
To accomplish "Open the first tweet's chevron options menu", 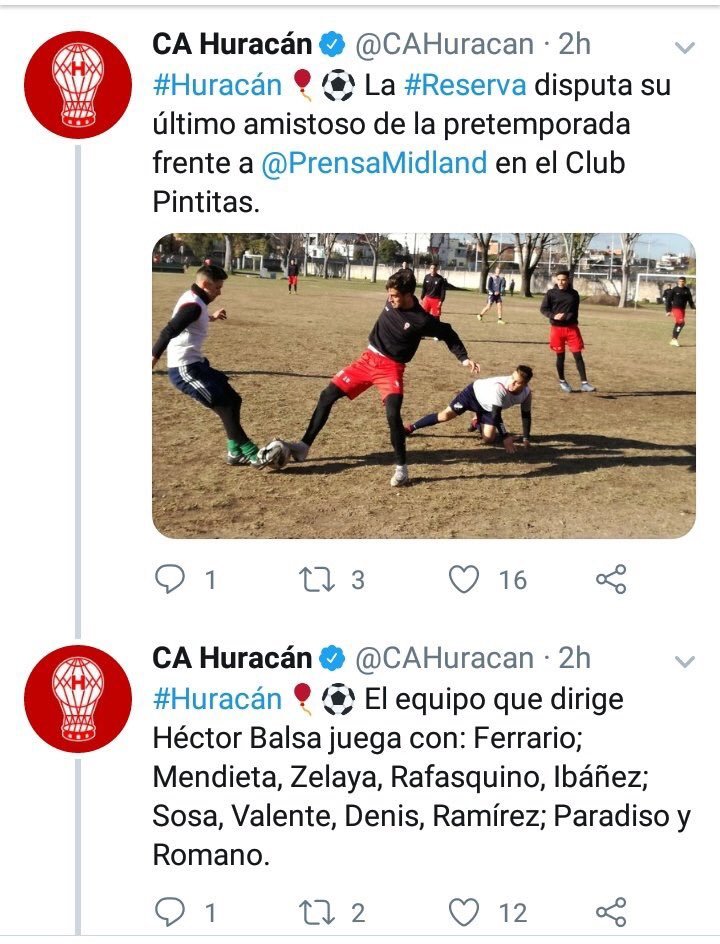I will pyautogui.click(x=685, y=47).
